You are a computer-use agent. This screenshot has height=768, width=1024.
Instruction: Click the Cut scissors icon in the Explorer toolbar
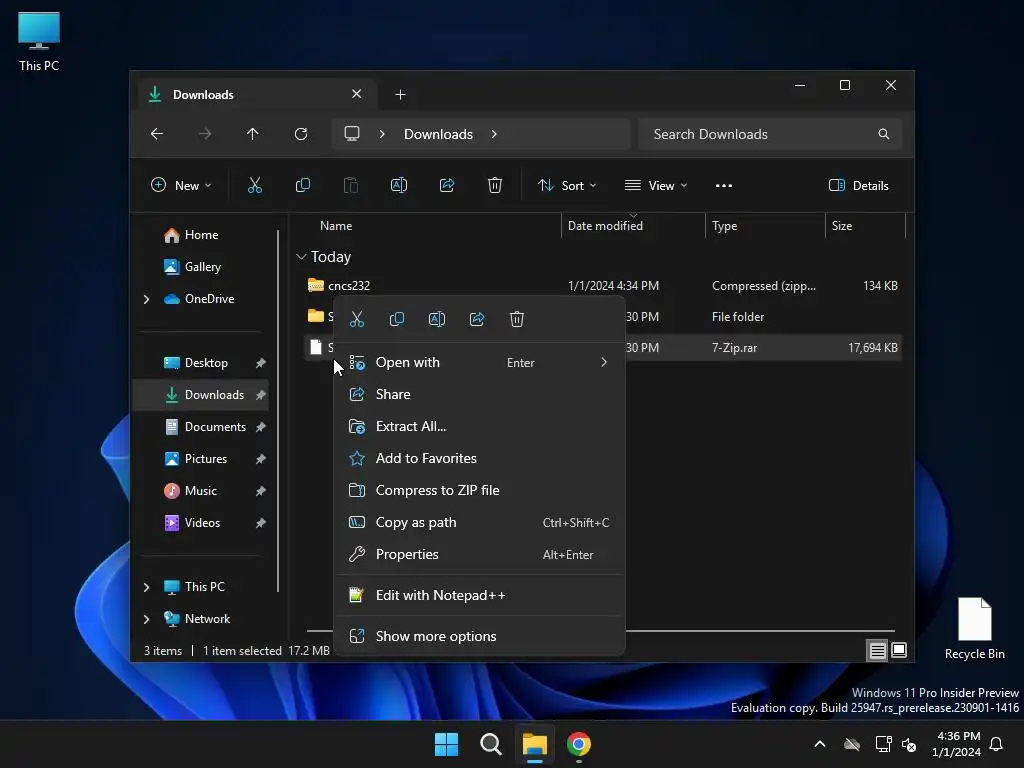pyautogui.click(x=255, y=185)
